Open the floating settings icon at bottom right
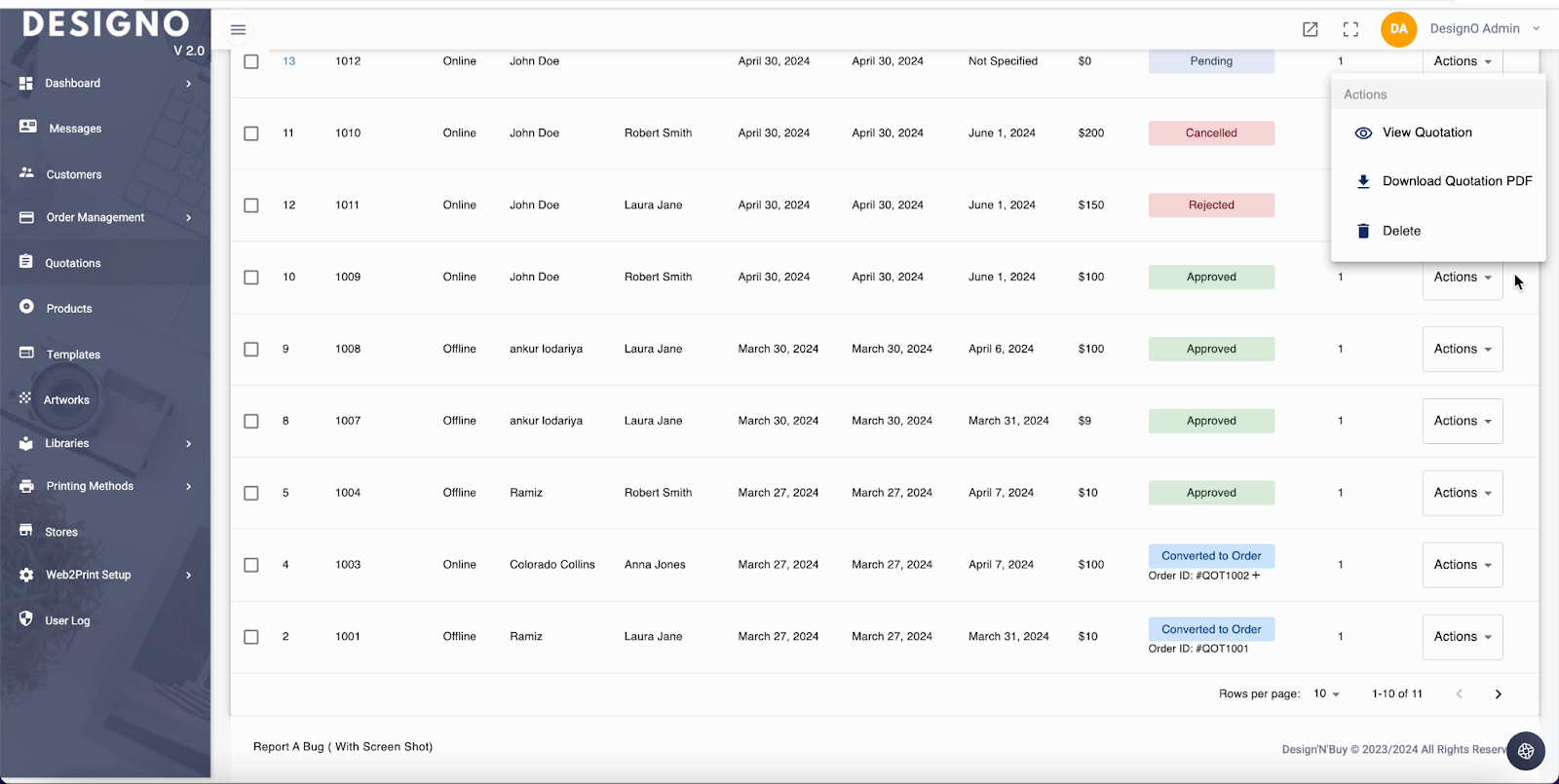Viewport: 1559px width, 784px height. [1525, 751]
